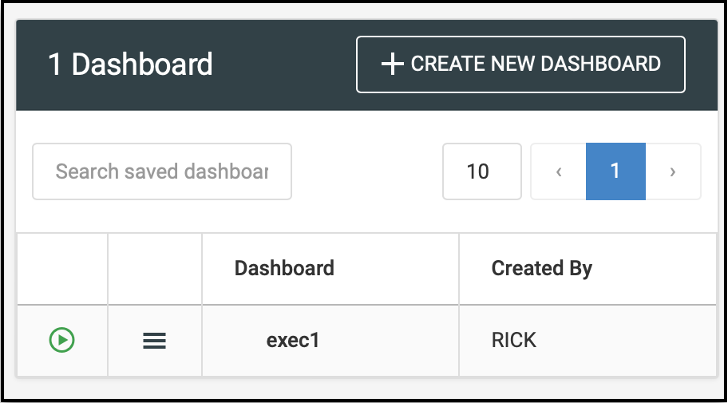Click the "1 Dashboard" heading text
The height and width of the screenshot is (403, 727).
[x=130, y=64]
